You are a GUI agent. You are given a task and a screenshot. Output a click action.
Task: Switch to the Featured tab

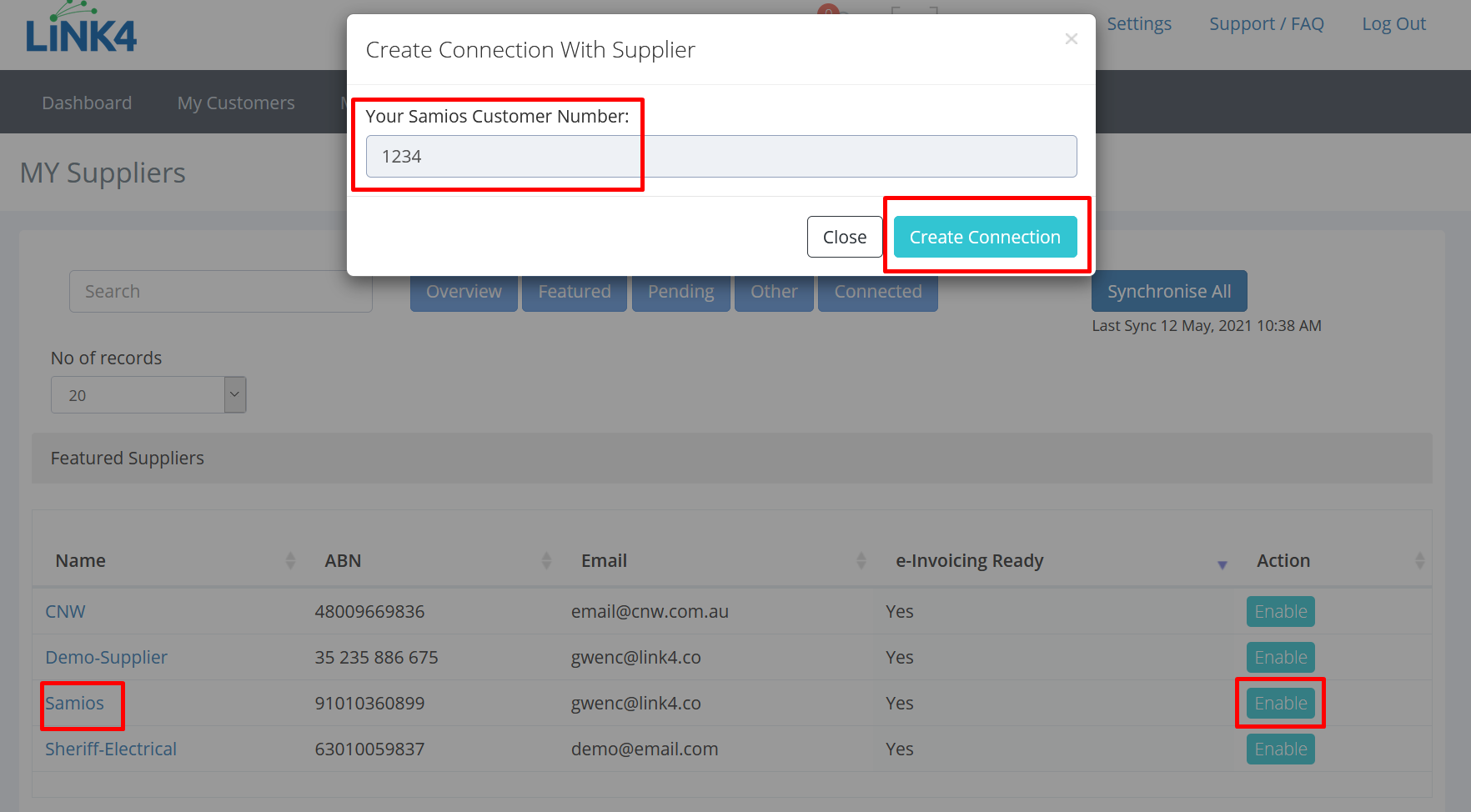point(575,292)
